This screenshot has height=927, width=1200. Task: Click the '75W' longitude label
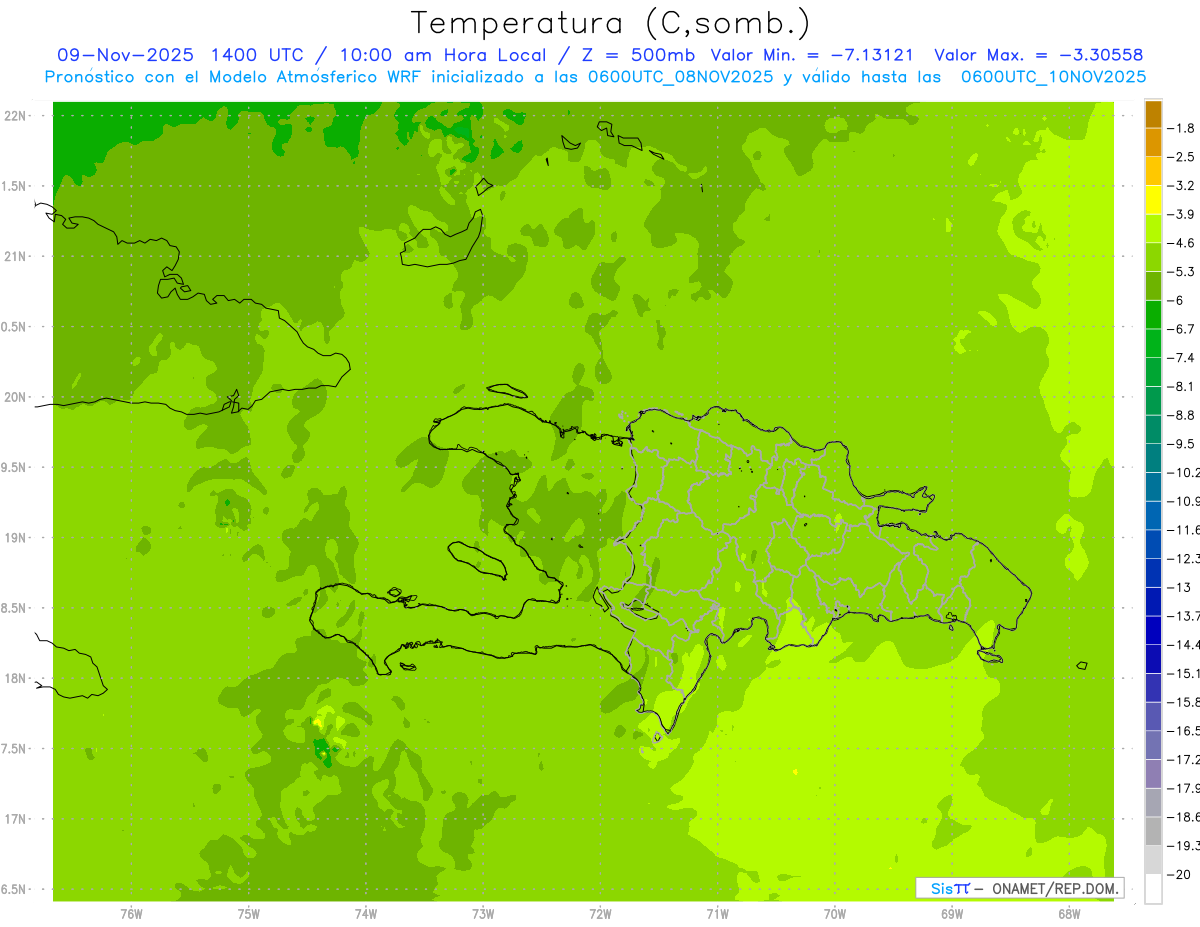click(249, 914)
